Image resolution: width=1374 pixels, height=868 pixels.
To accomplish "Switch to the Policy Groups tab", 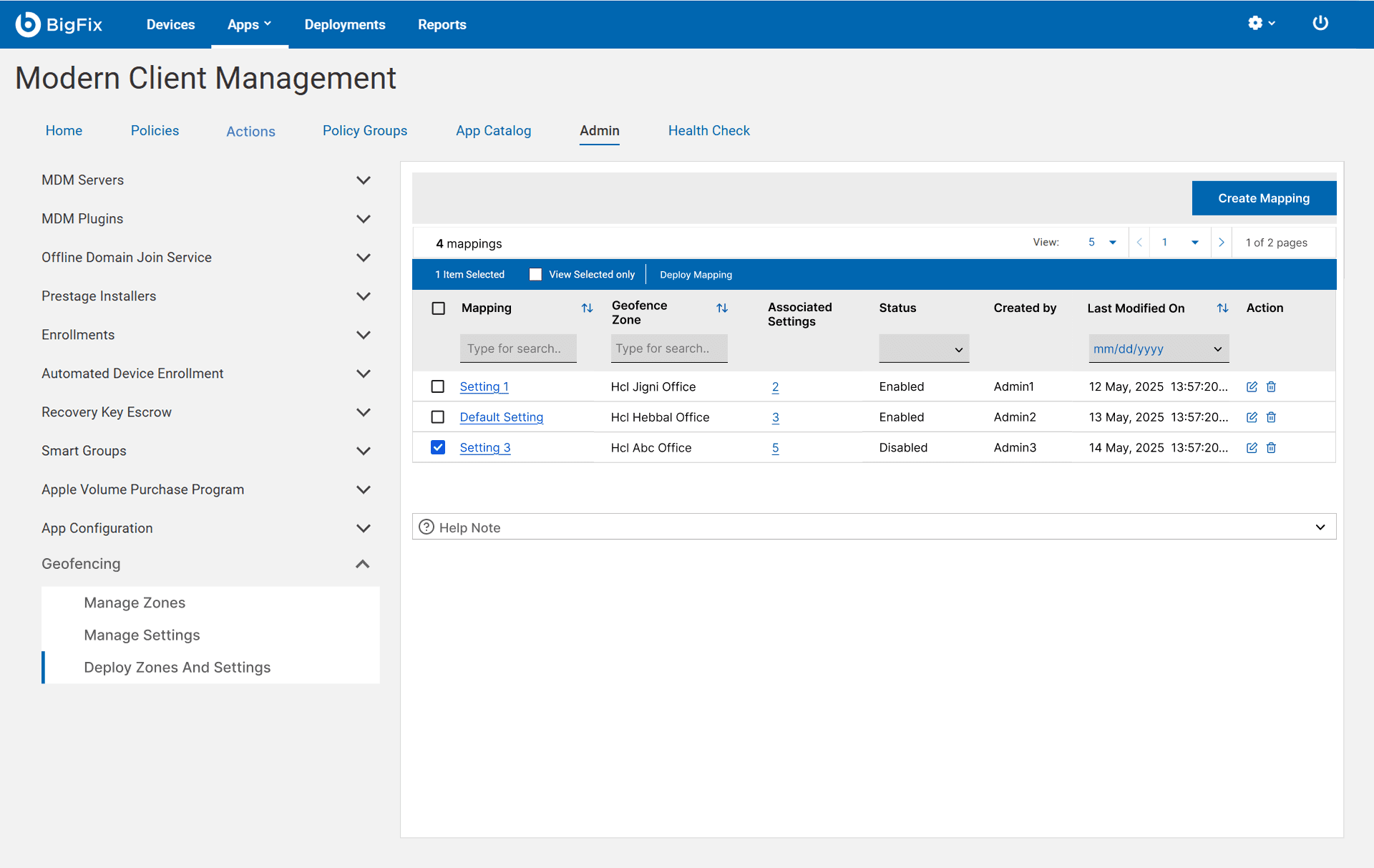I will [x=364, y=131].
